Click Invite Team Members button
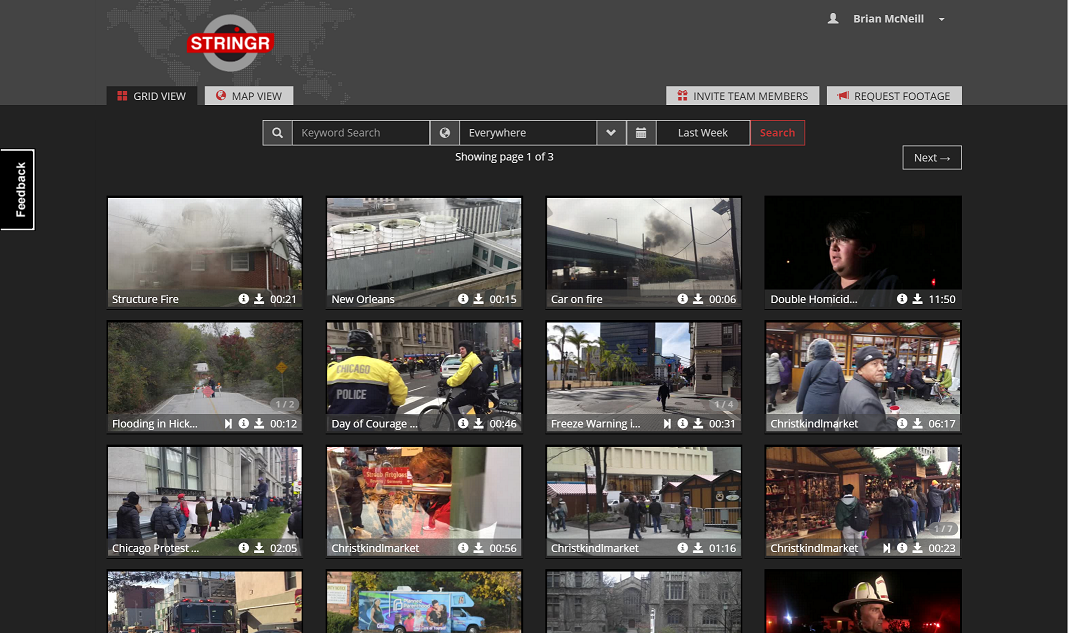This screenshot has width=1069, height=633. point(742,96)
